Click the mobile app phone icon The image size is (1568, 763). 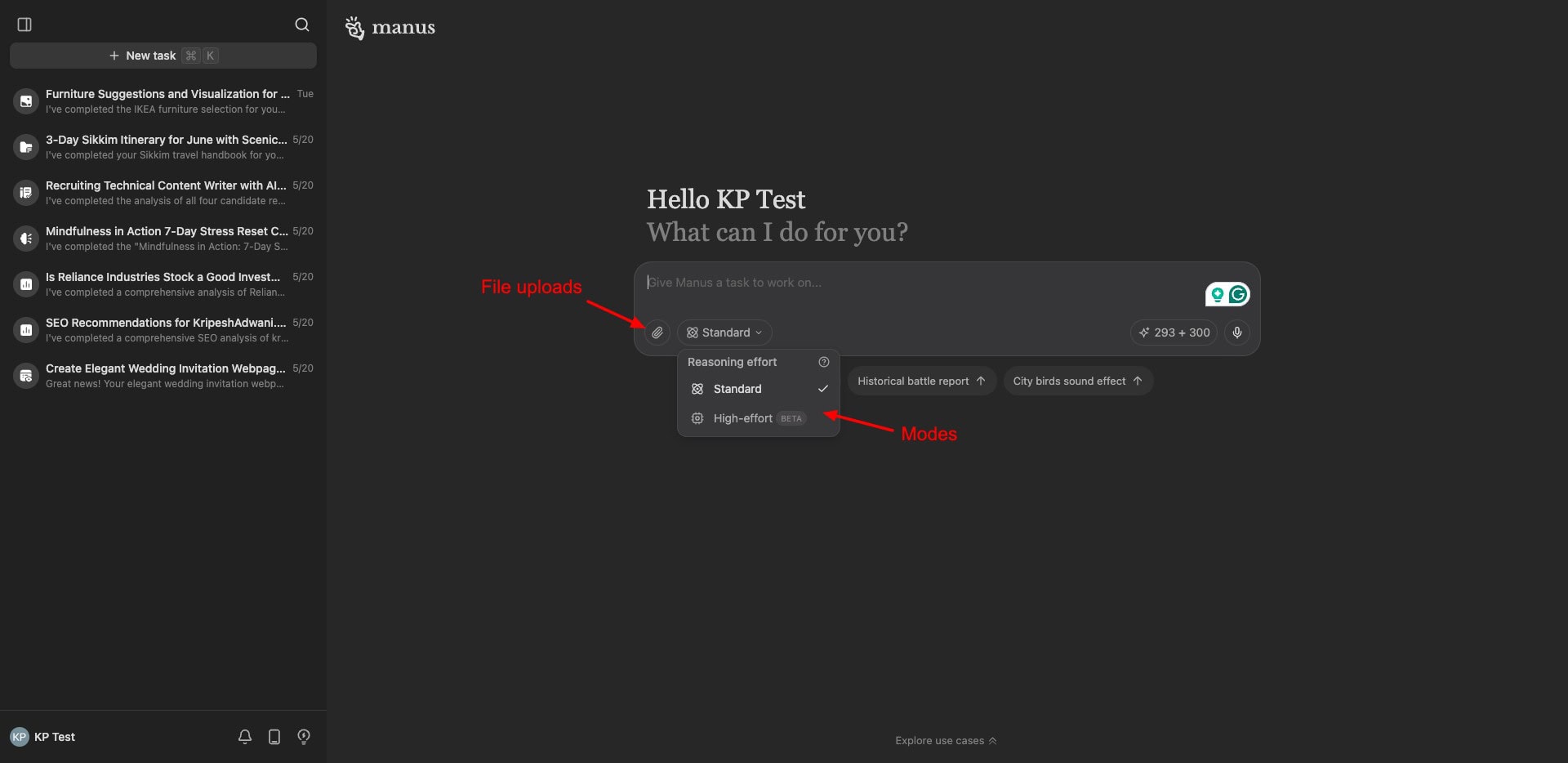click(x=274, y=737)
